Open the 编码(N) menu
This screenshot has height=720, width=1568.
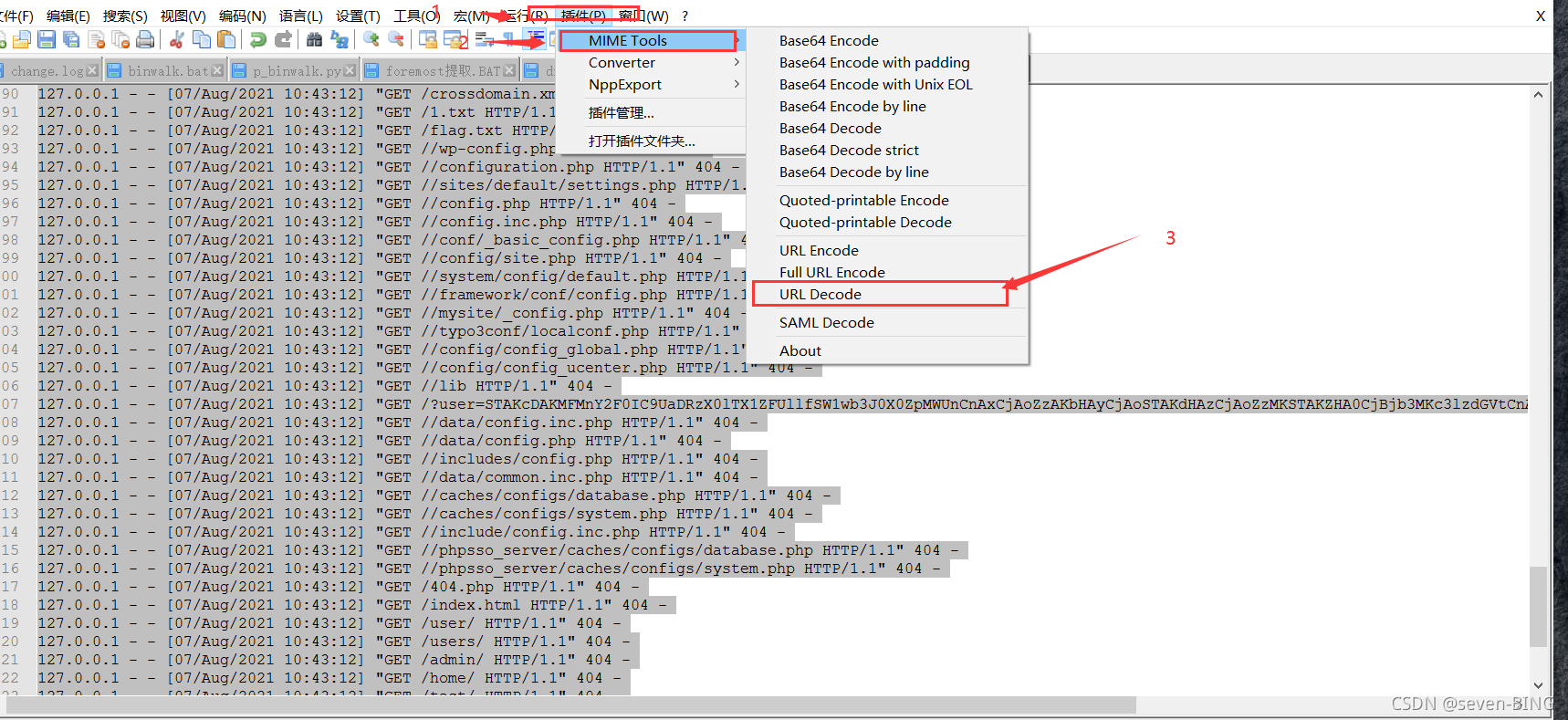(x=242, y=16)
